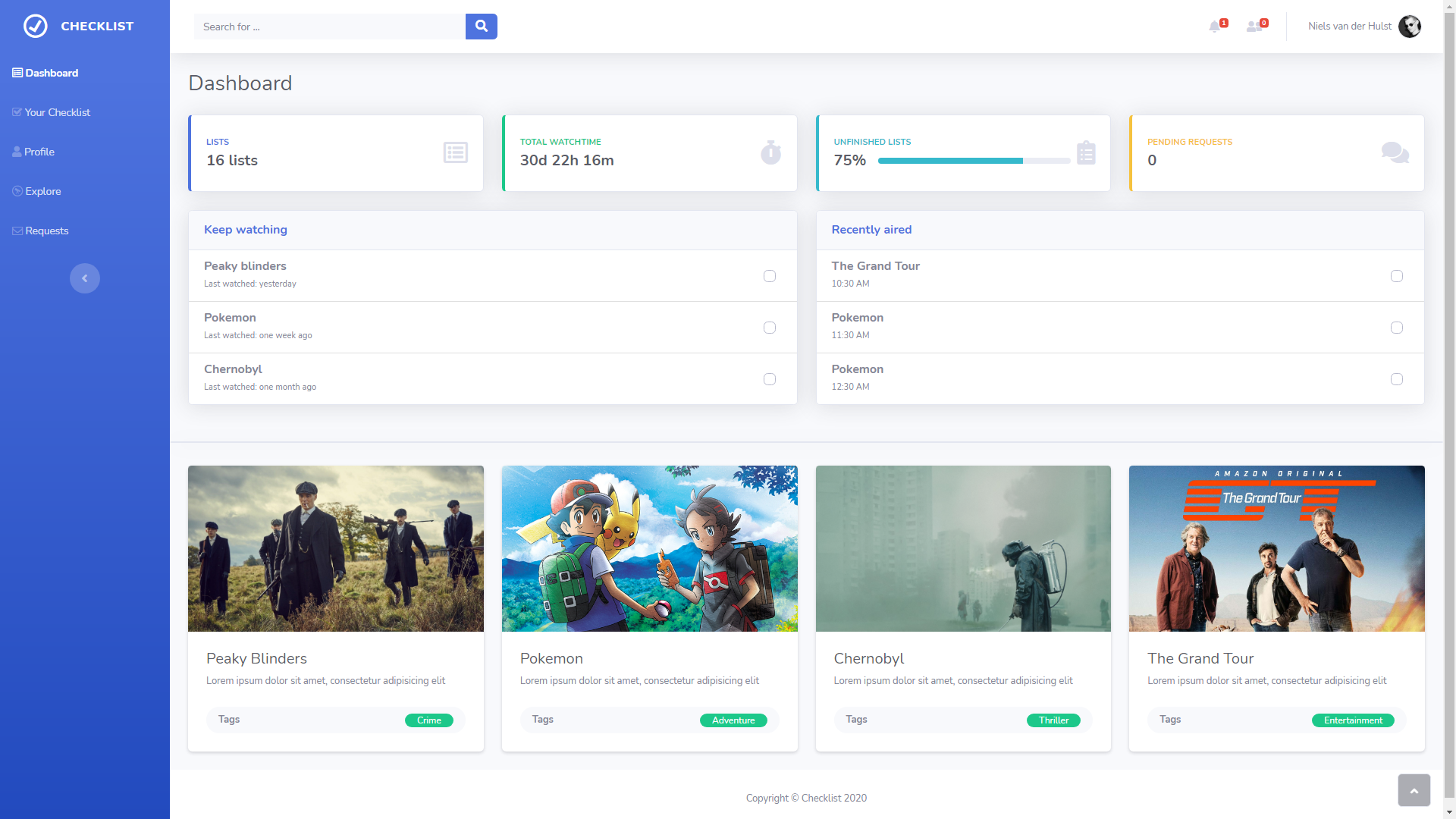
Task: Select the Entertainment tag on Grand Tour
Action: point(1353,720)
